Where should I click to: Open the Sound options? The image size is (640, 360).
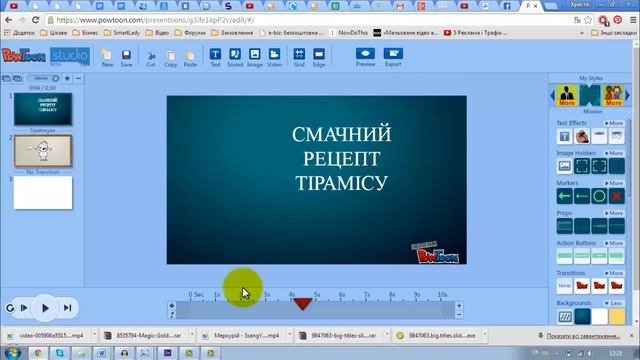coord(235,58)
